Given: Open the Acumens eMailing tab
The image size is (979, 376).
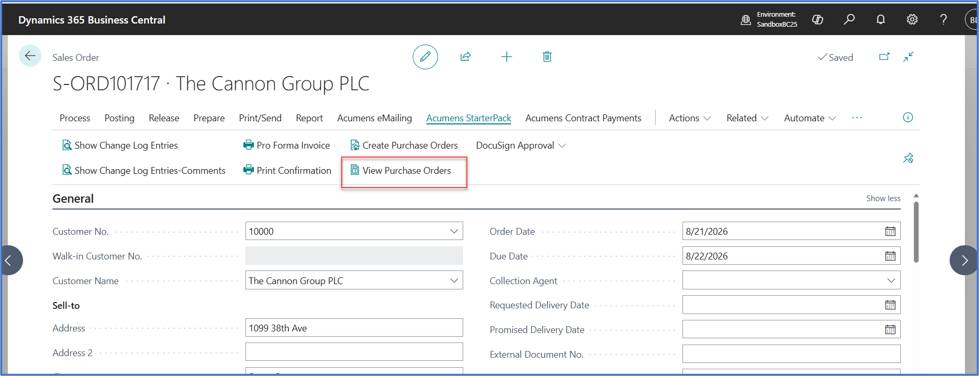Looking at the screenshot, I should coord(375,117).
